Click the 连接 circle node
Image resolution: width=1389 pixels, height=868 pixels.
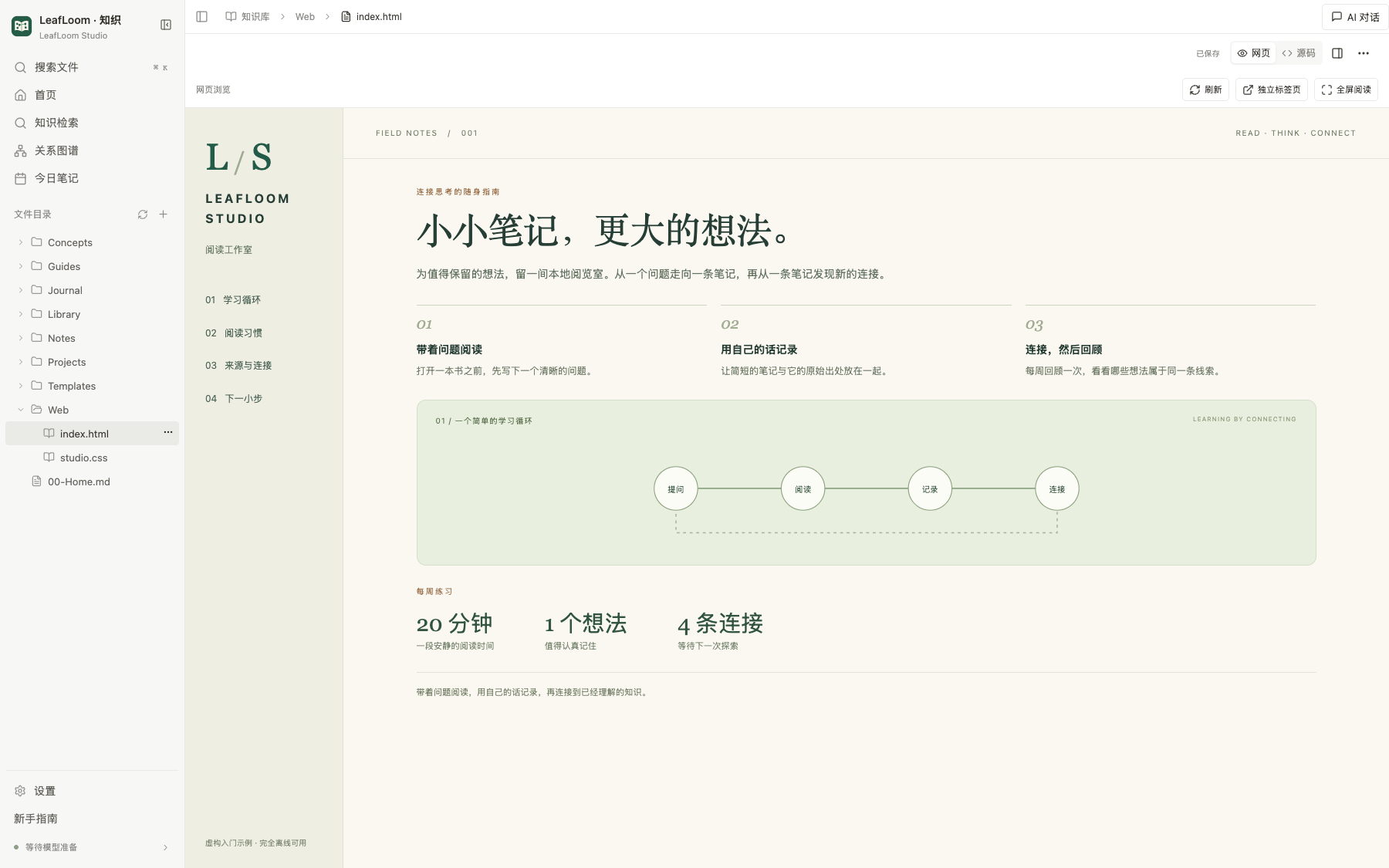click(x=1057, y=488)
